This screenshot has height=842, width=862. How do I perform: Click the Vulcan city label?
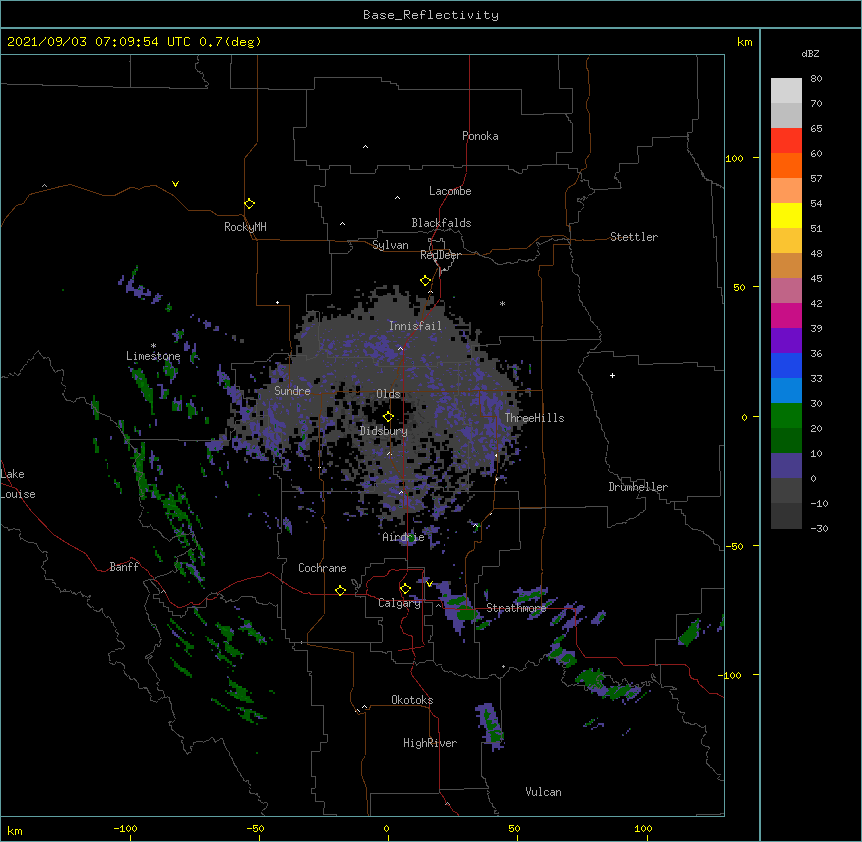(x=543, y=792)
